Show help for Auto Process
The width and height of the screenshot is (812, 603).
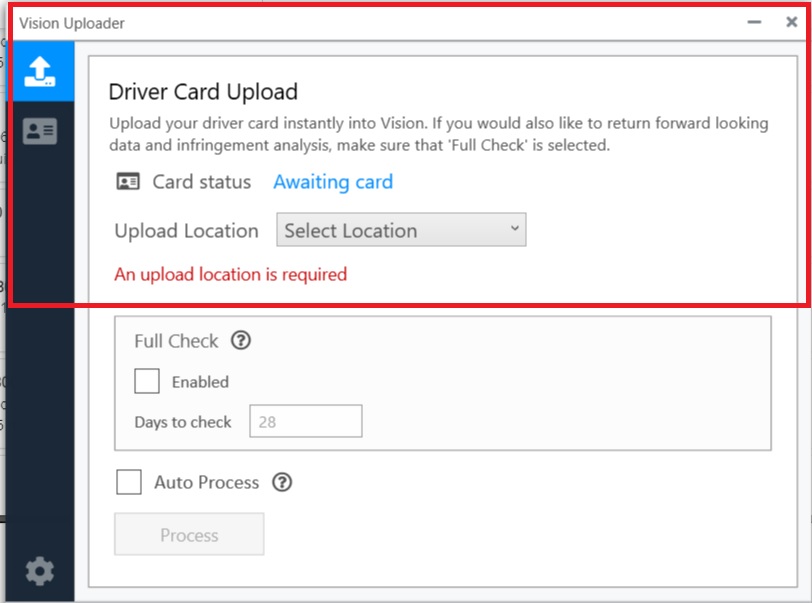point(282,482)
